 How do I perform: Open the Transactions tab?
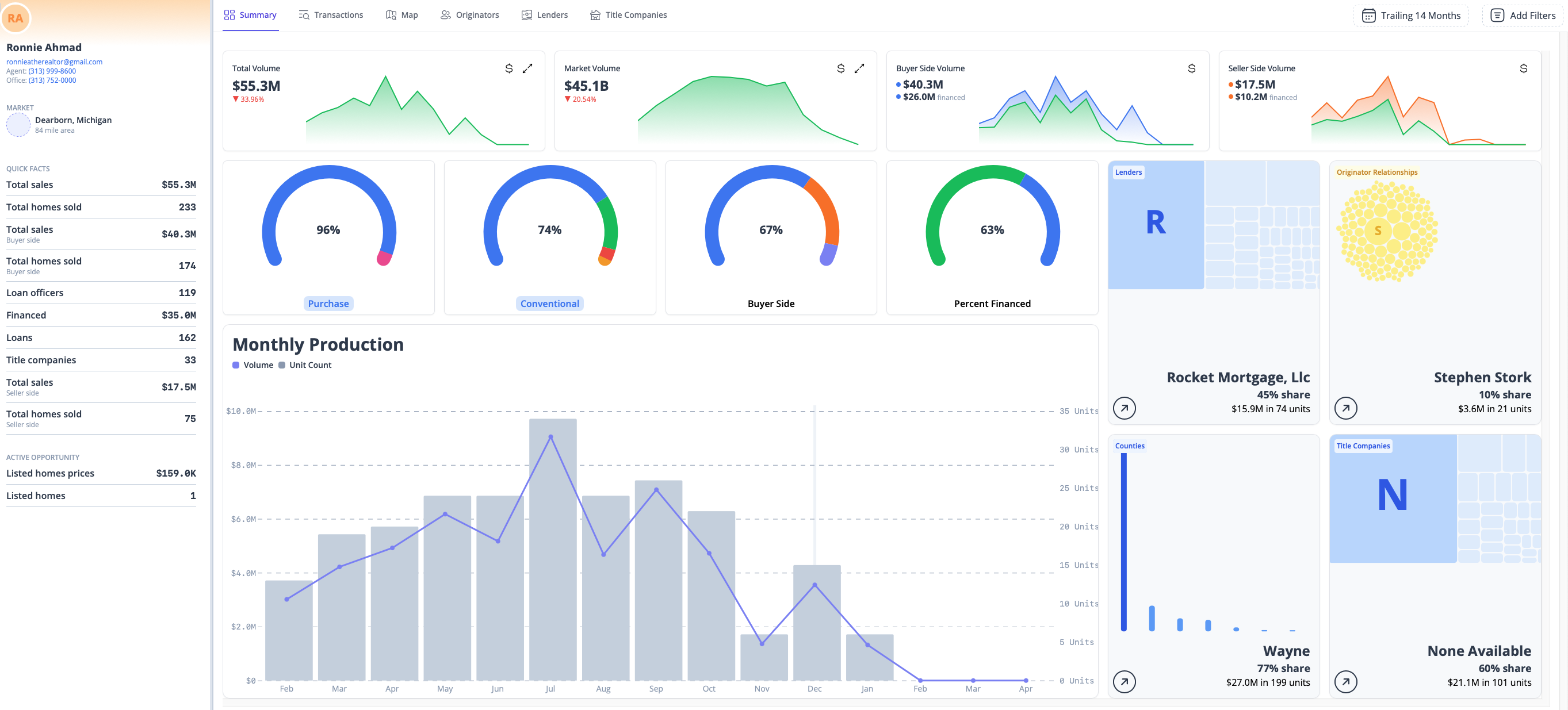(x=338, y=14)
